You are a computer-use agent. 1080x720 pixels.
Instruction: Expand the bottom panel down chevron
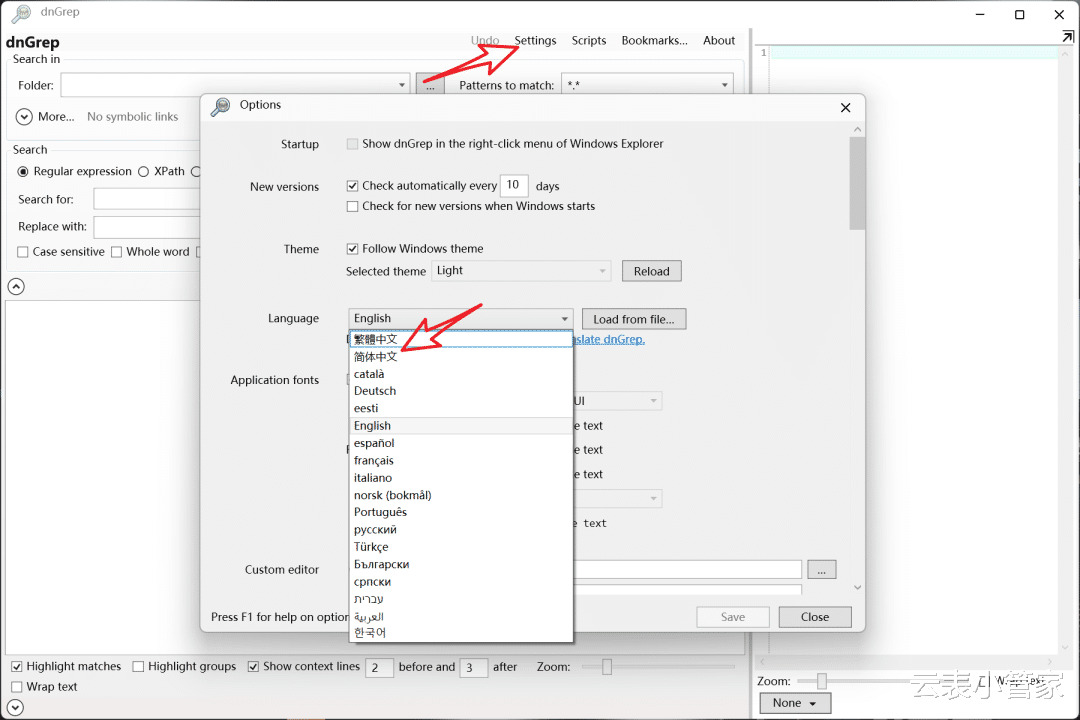[x=15, y=708]
